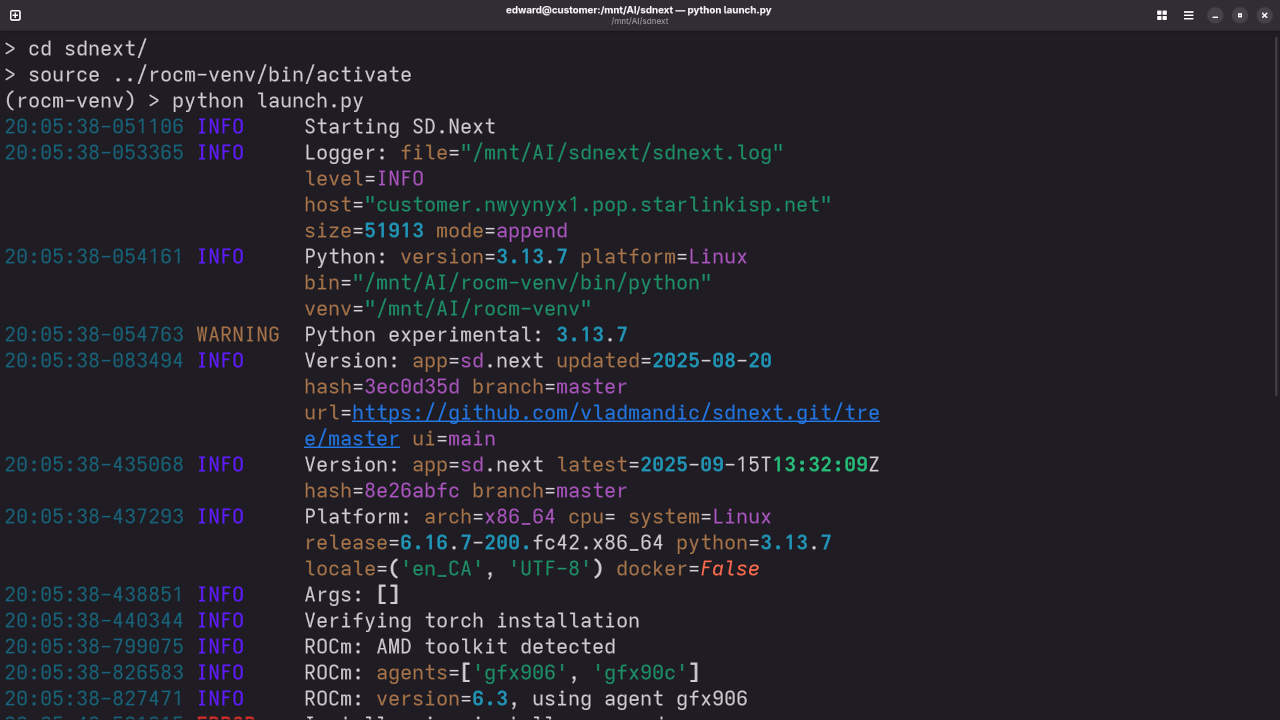Click the "/mnt/AI/sdnext" subtitle in header
1280x720 pixels.
(640, 21)
